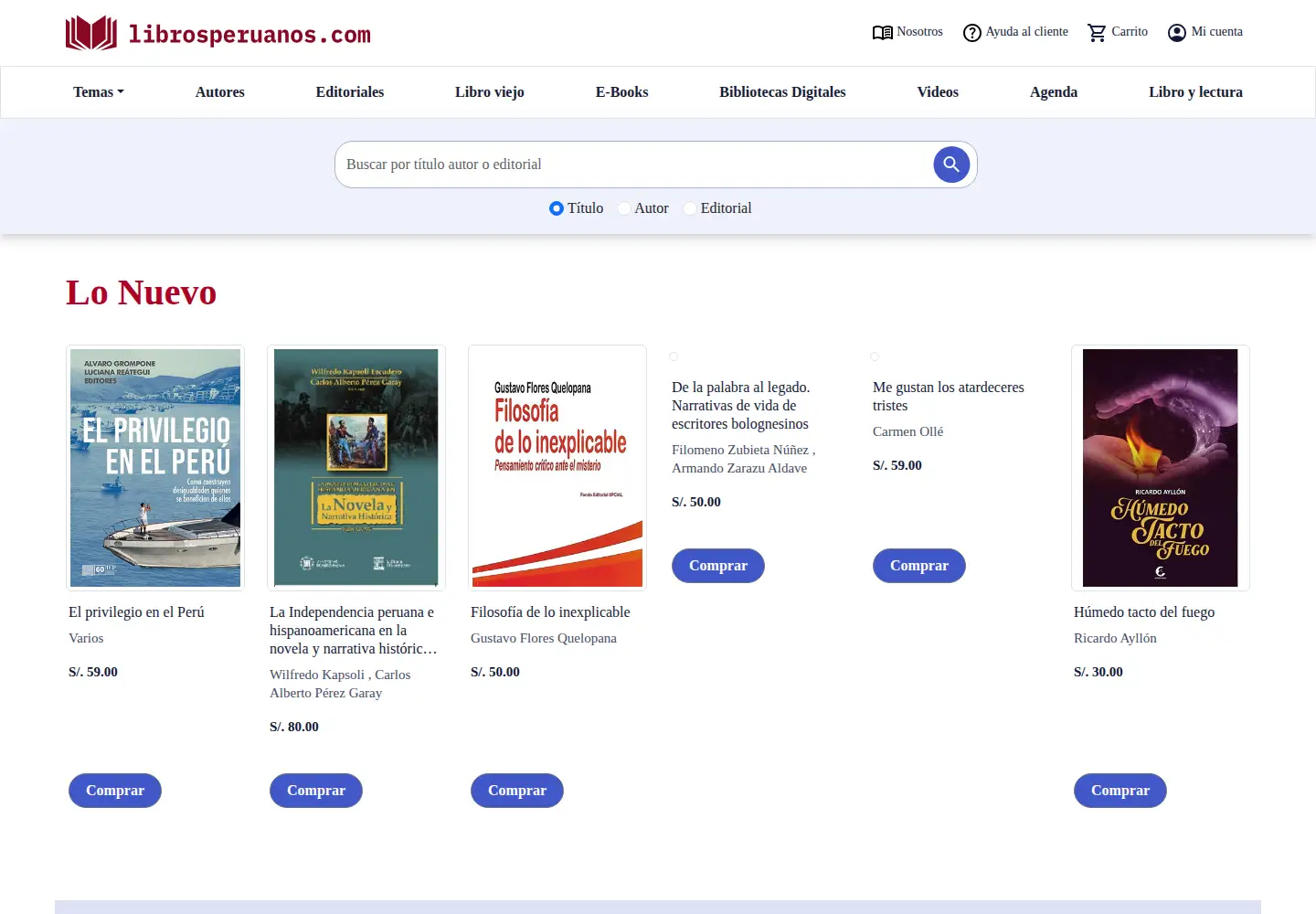Click author name Ricardo Ayllón
Image resolution: width=1316 pixels, height=914 pixels.
click(x=1115, y=638)
